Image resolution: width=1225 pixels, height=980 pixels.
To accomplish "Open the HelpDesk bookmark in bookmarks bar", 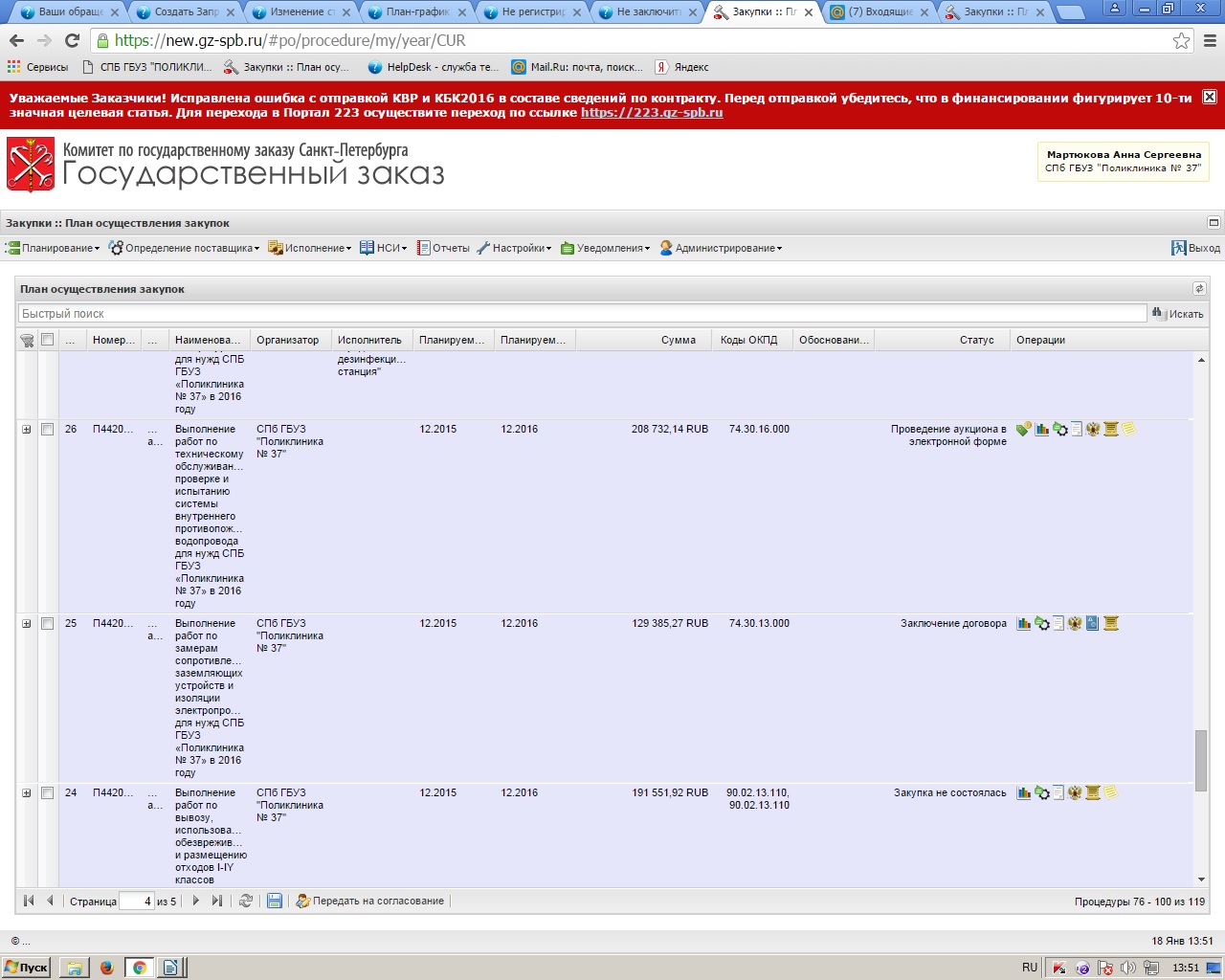I will coord(434,67).
